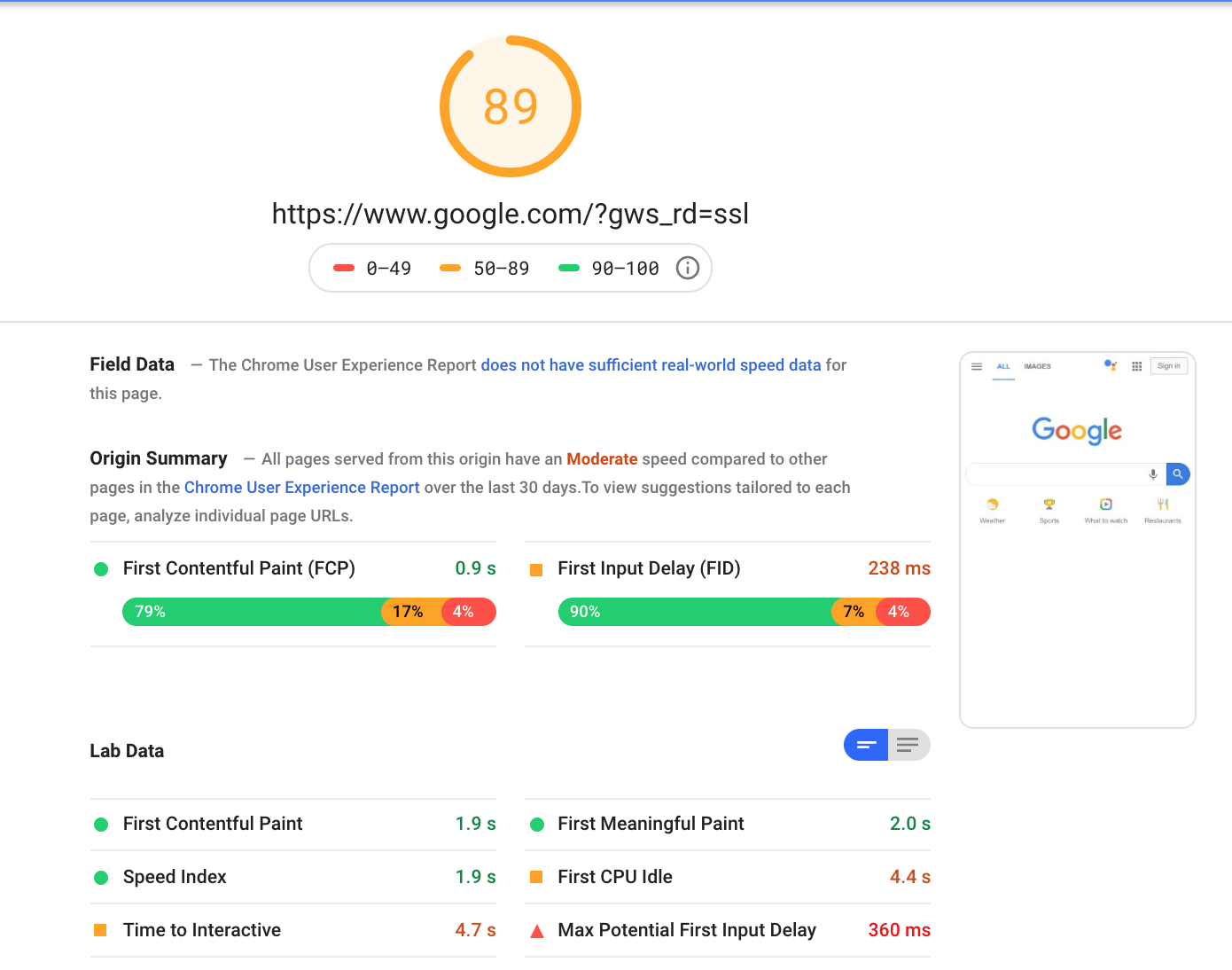
Task: Click the Moderate speed label
Action: pyautogui.click(x=602, y=459)
